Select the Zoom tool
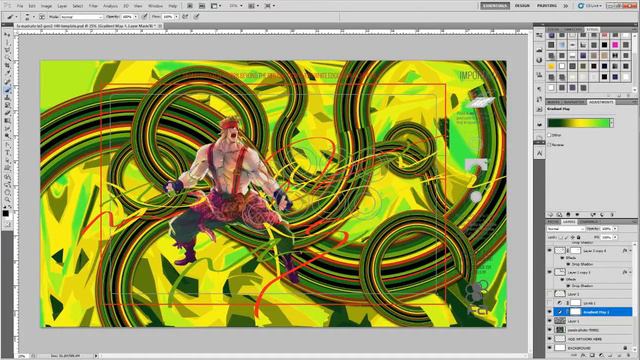The width and height of the screenshot is (640, 360). click(7, 199)
